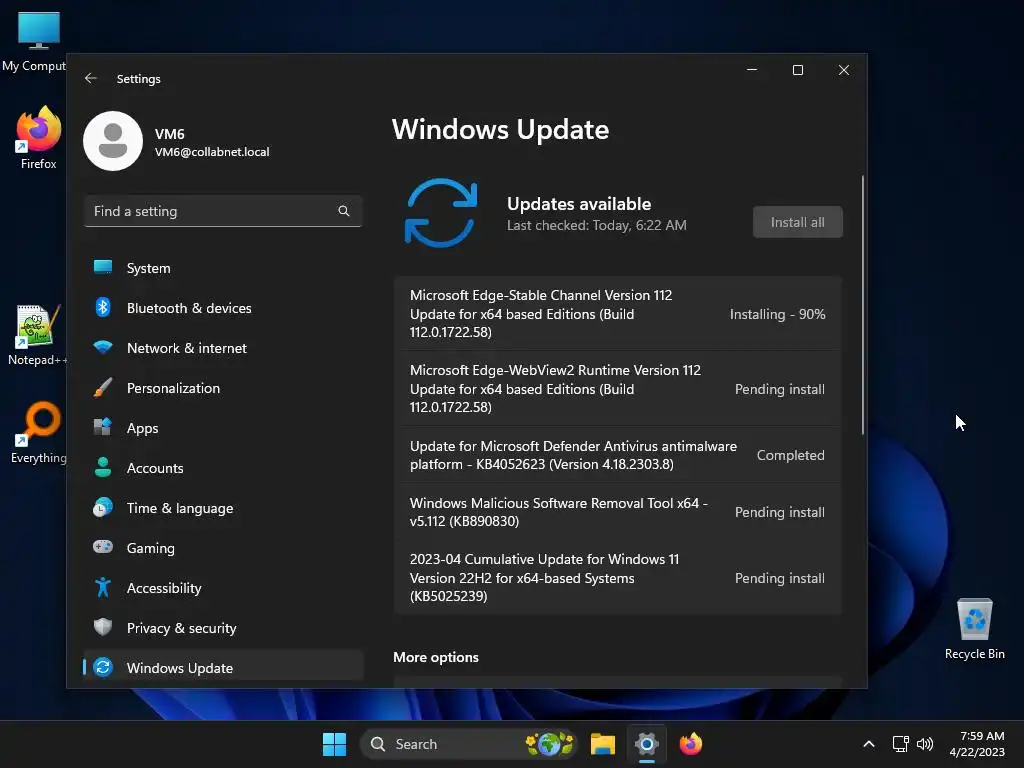Click the System monitor icon in sidebar

click(103, 268)
